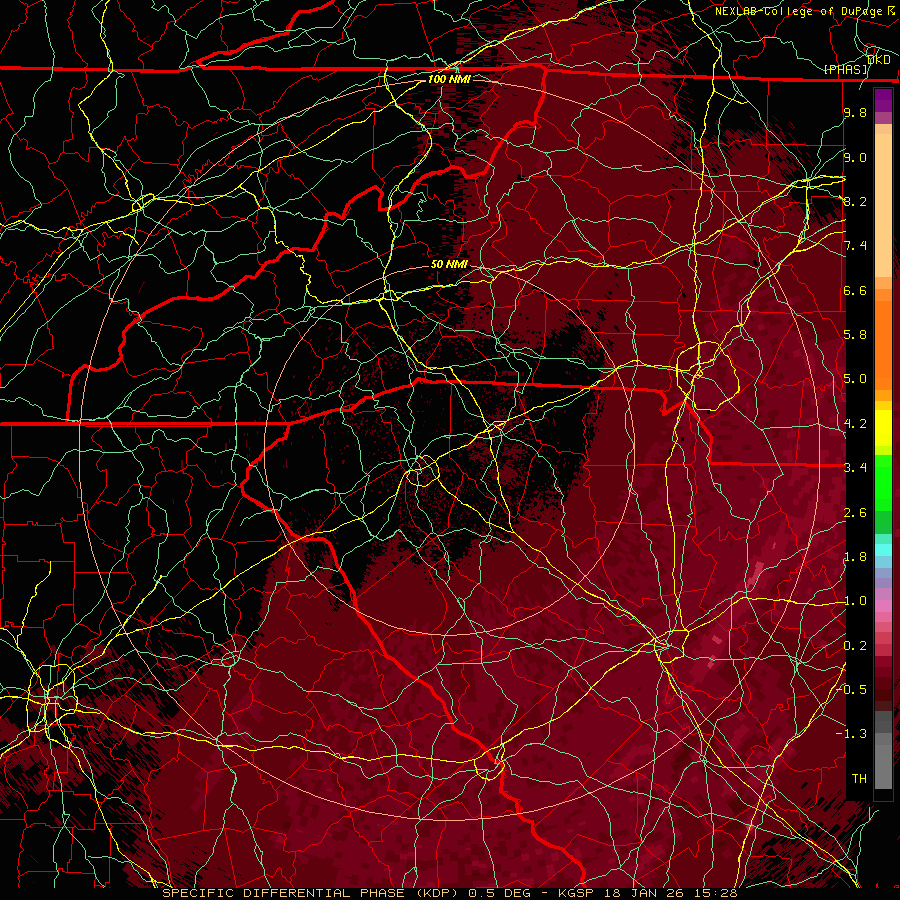Click the 8.2 value on the scale

coord(855,201)
